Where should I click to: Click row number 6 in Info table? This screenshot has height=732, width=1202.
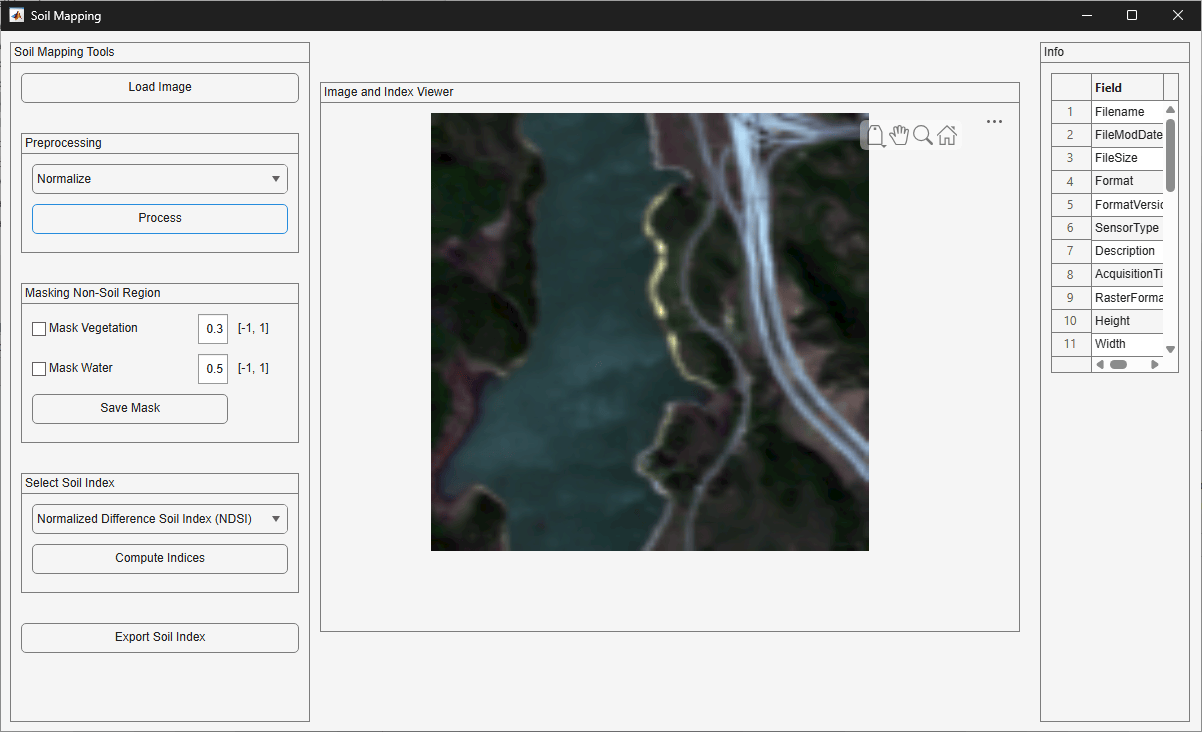[x=1071, y=228]
